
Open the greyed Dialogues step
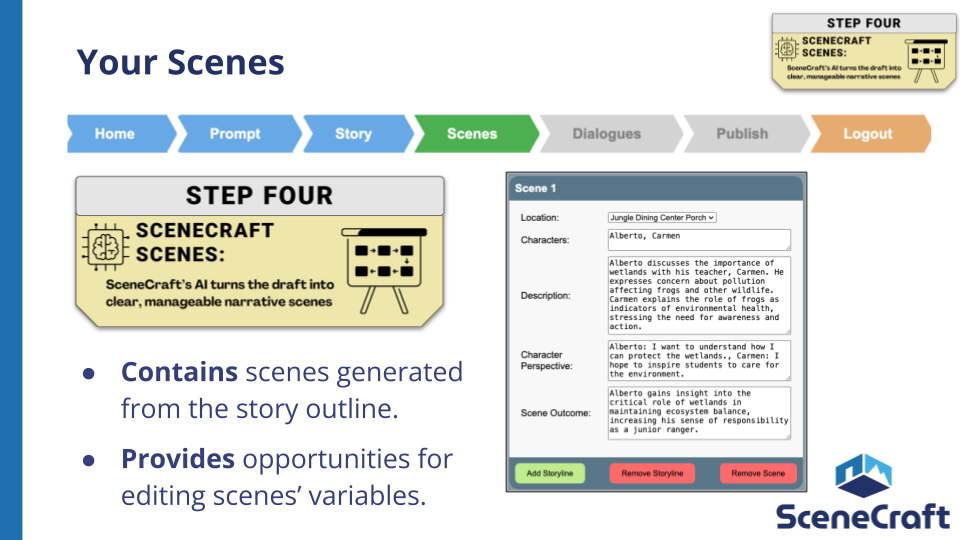(610, 133)
